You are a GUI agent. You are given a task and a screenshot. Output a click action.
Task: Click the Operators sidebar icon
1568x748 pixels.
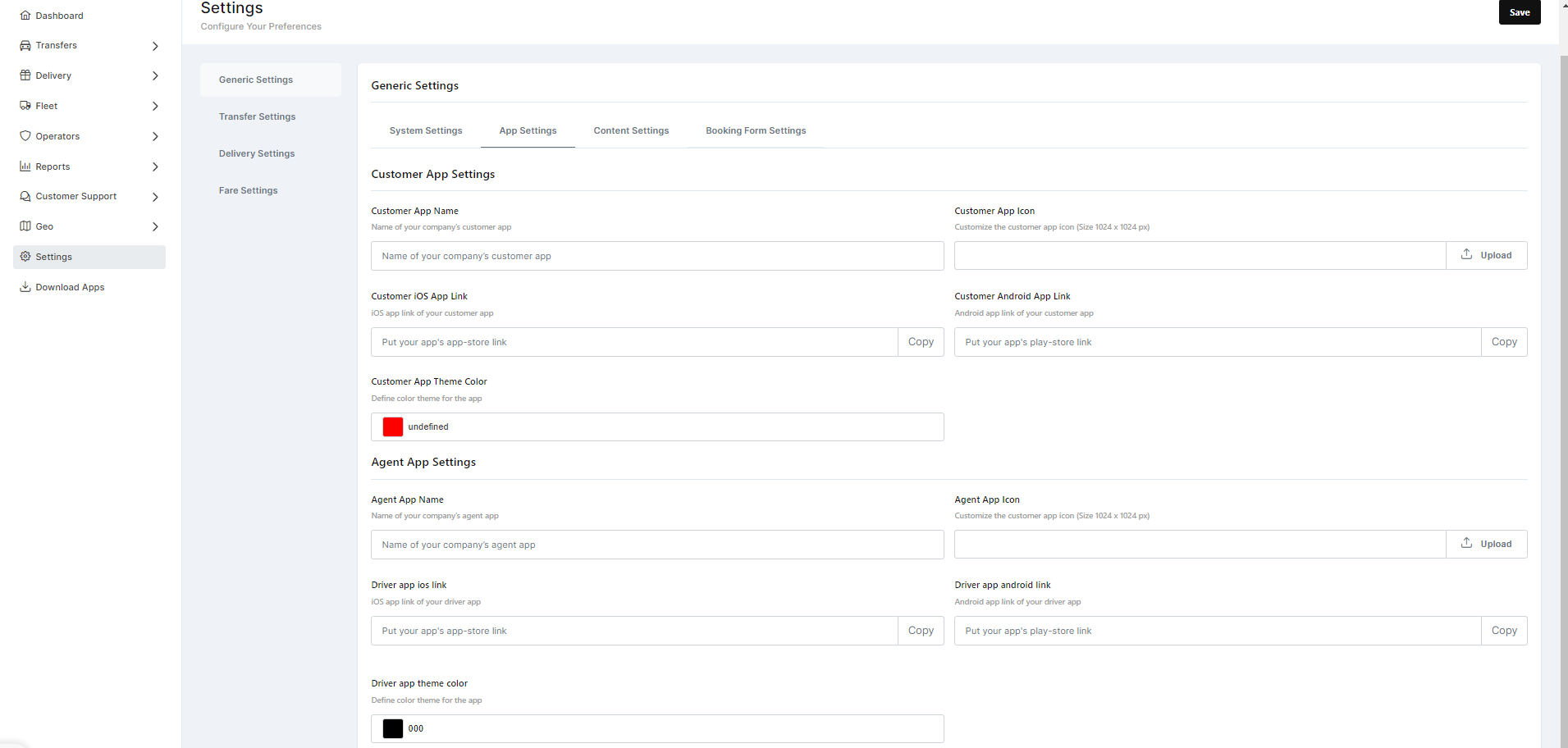(25, 136)
